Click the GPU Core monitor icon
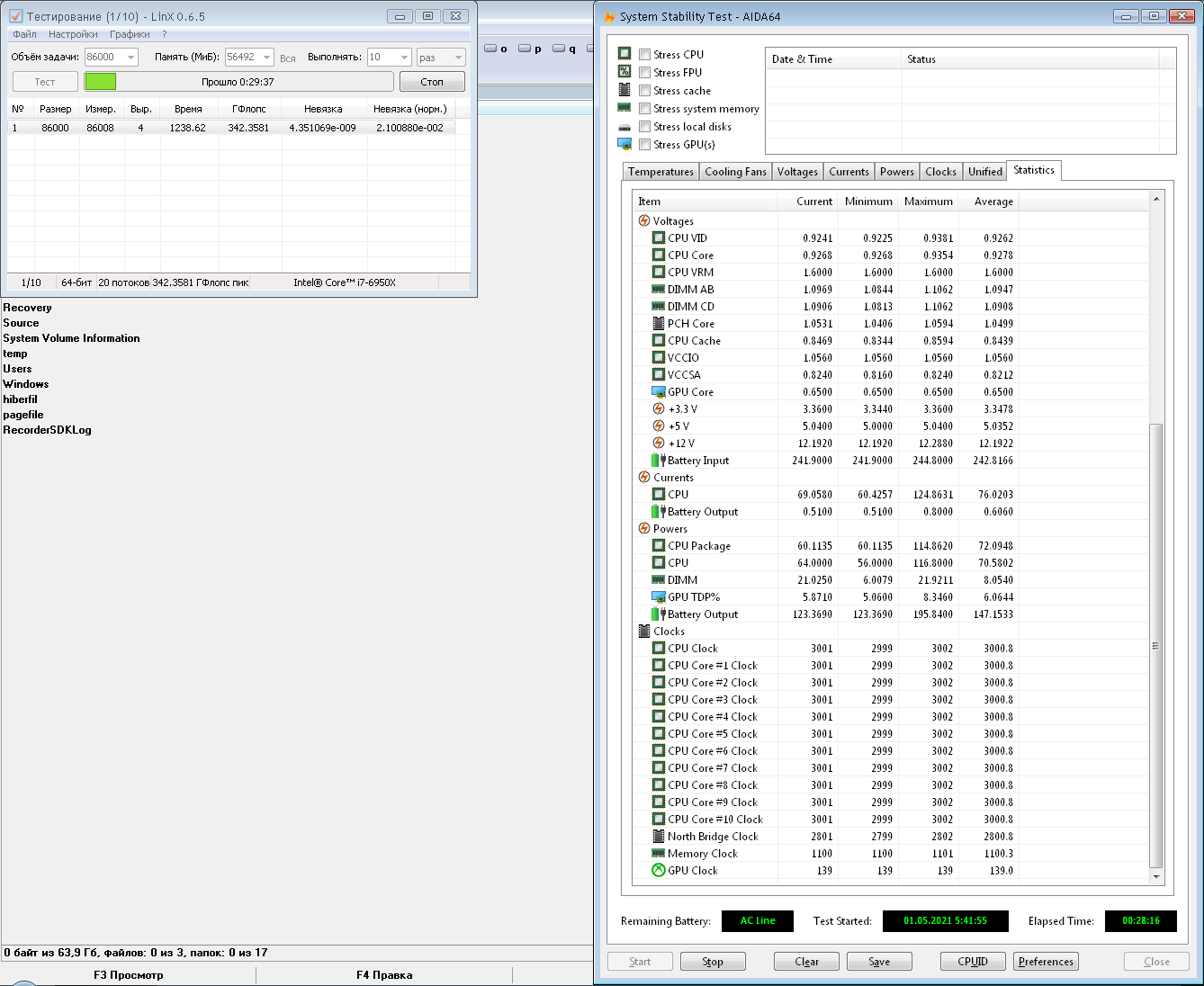Image resolution: width=1204 pixels, height=986 pixels. pos(659,391)
